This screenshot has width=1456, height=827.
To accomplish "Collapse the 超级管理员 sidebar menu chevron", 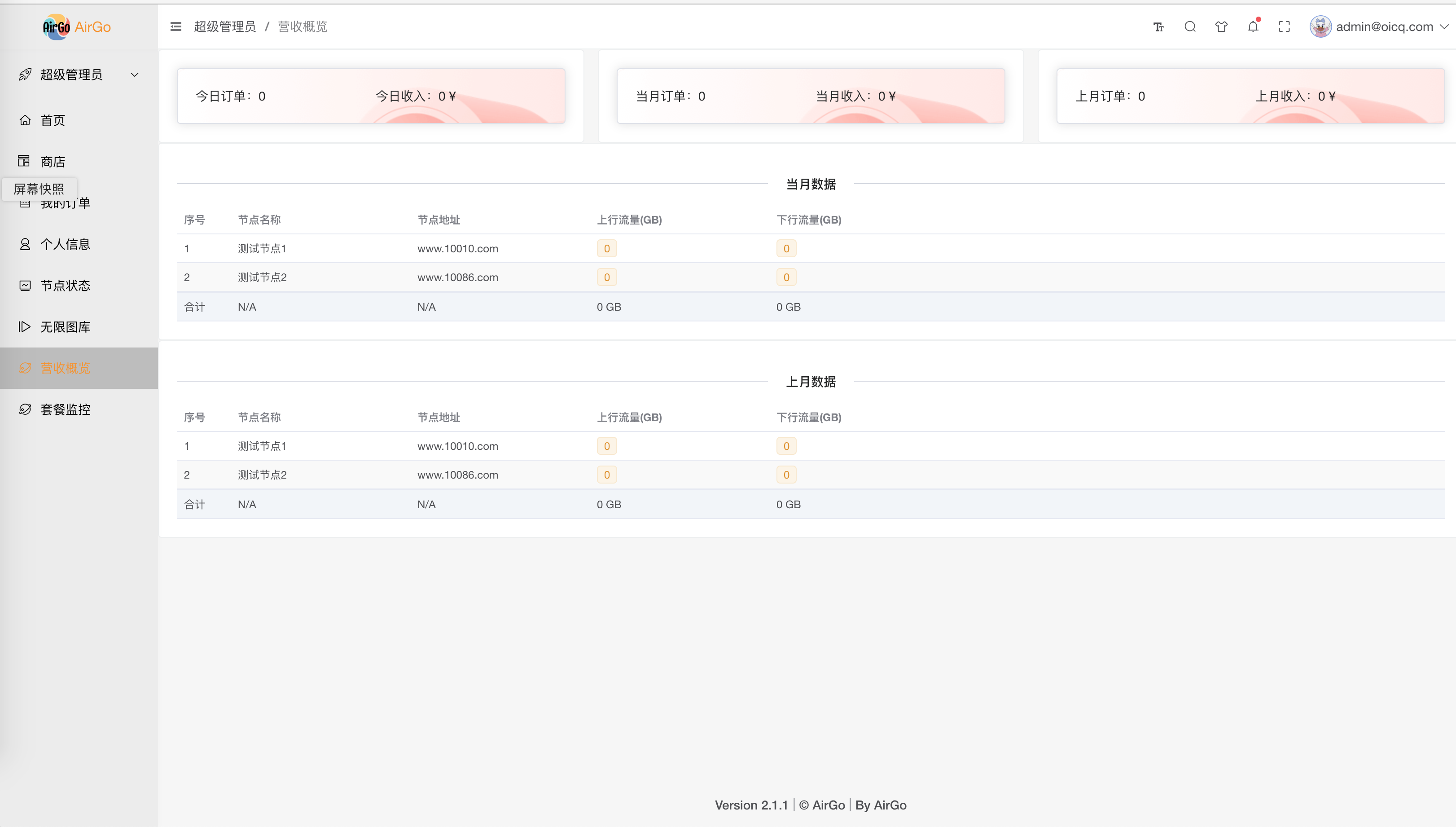I will (135, 75).
